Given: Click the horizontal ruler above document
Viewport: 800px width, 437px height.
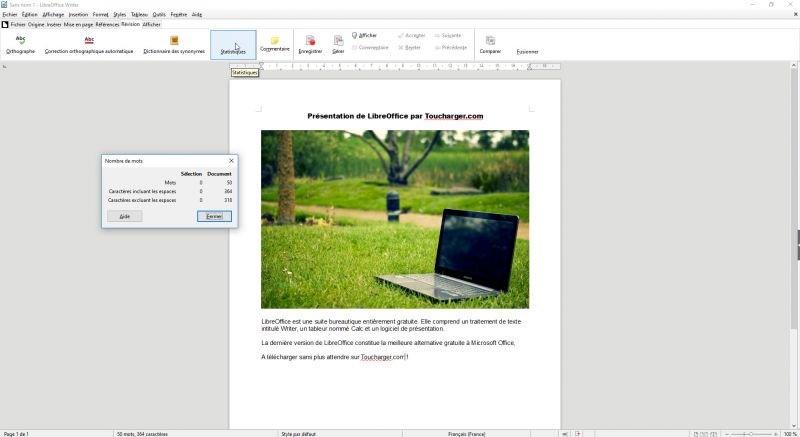Looking at the screenshot, I should coord(395,66).
